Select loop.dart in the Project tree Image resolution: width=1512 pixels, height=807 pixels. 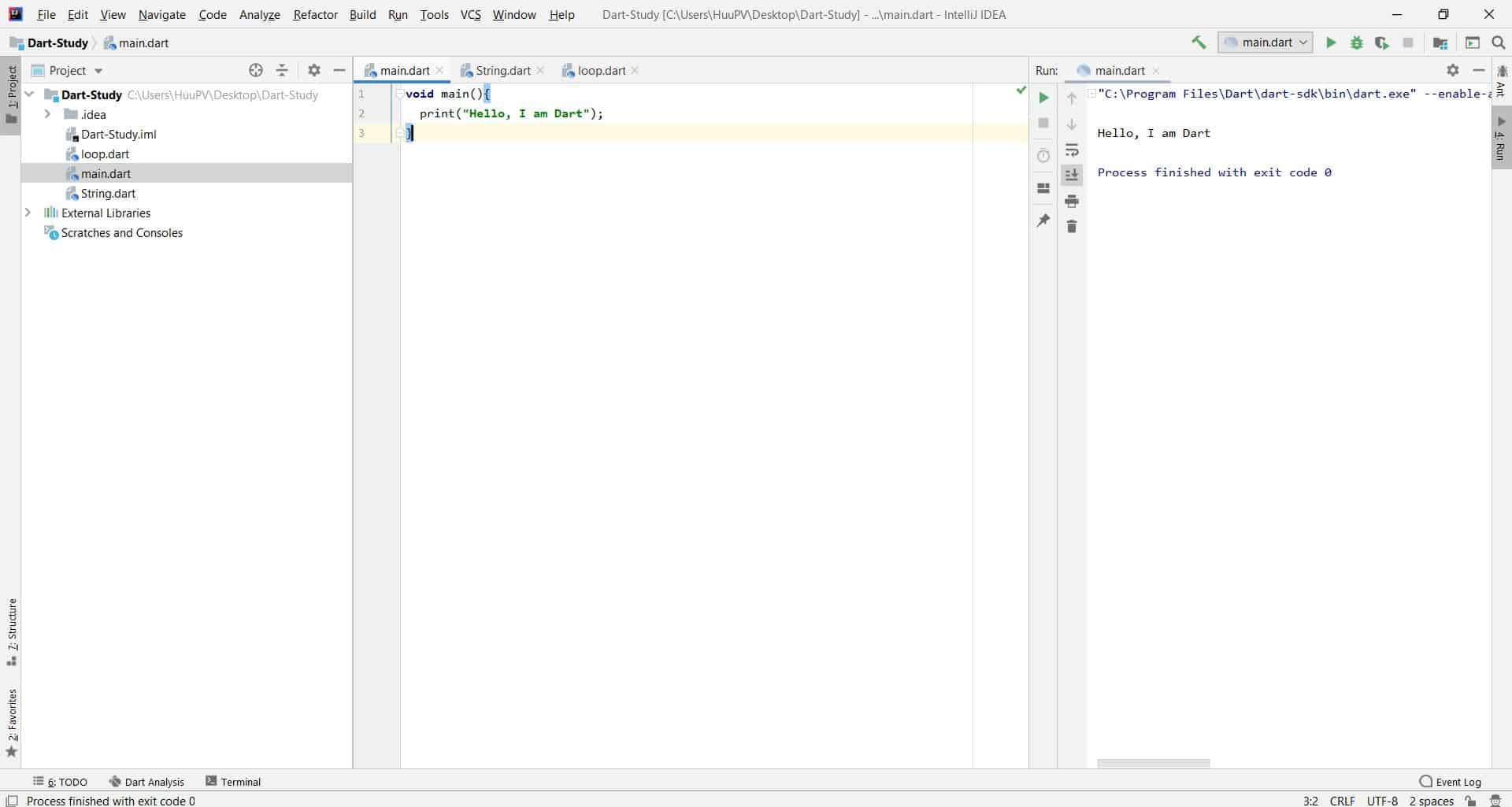point(106,154)
